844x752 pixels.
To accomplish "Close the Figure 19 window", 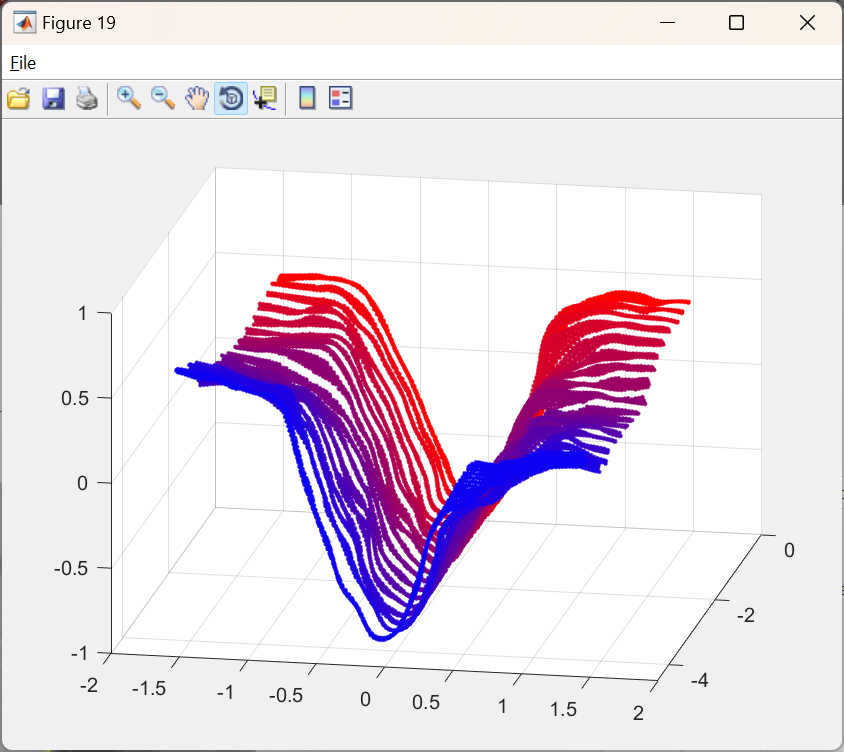I will click(807, 23).
